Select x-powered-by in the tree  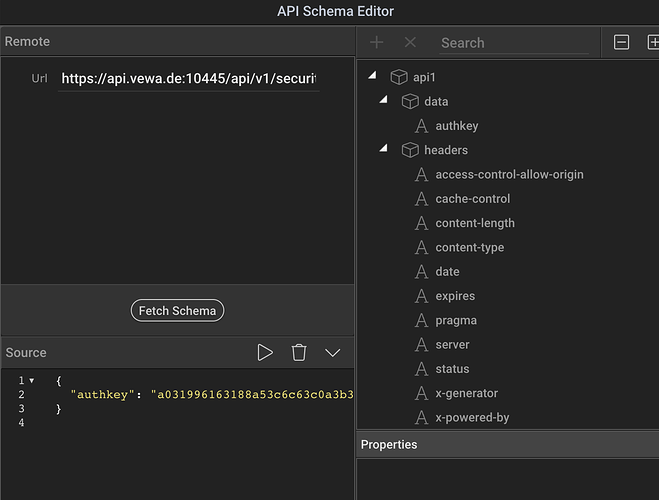coord(472,418)
